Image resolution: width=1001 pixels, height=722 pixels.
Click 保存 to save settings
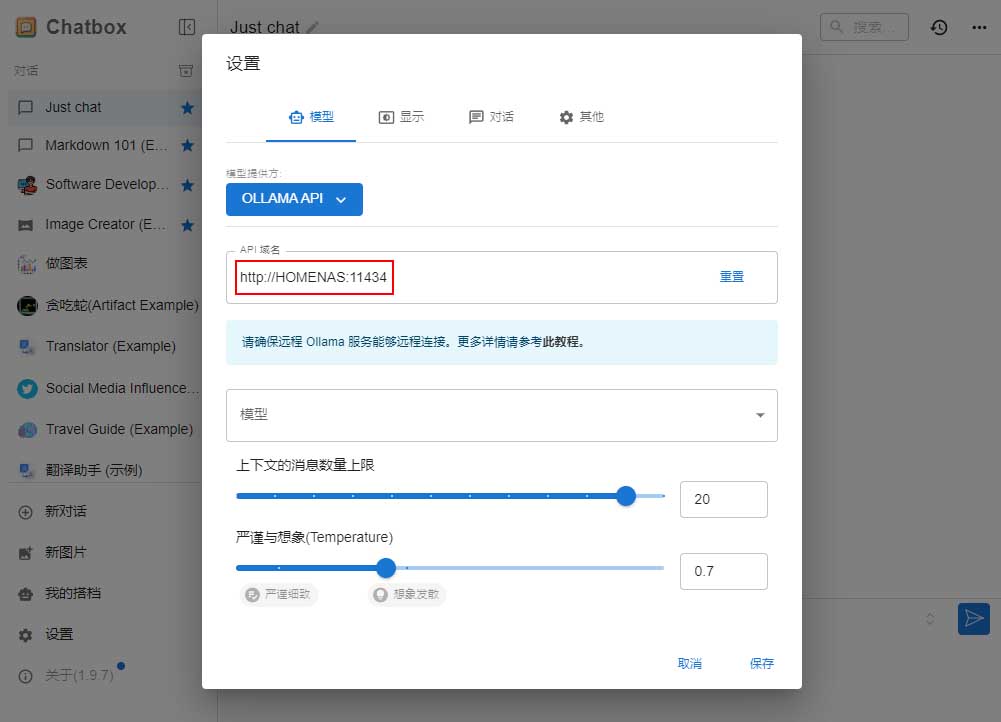coord(762,664)
